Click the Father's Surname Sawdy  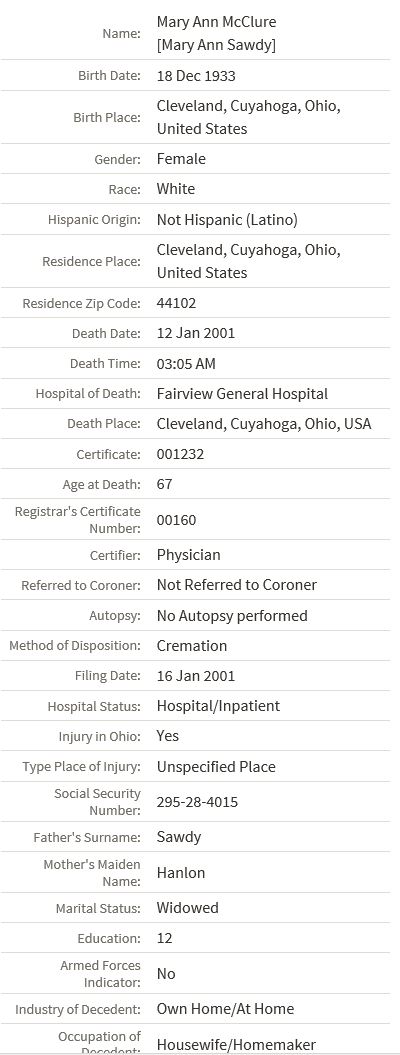[179, 837]
